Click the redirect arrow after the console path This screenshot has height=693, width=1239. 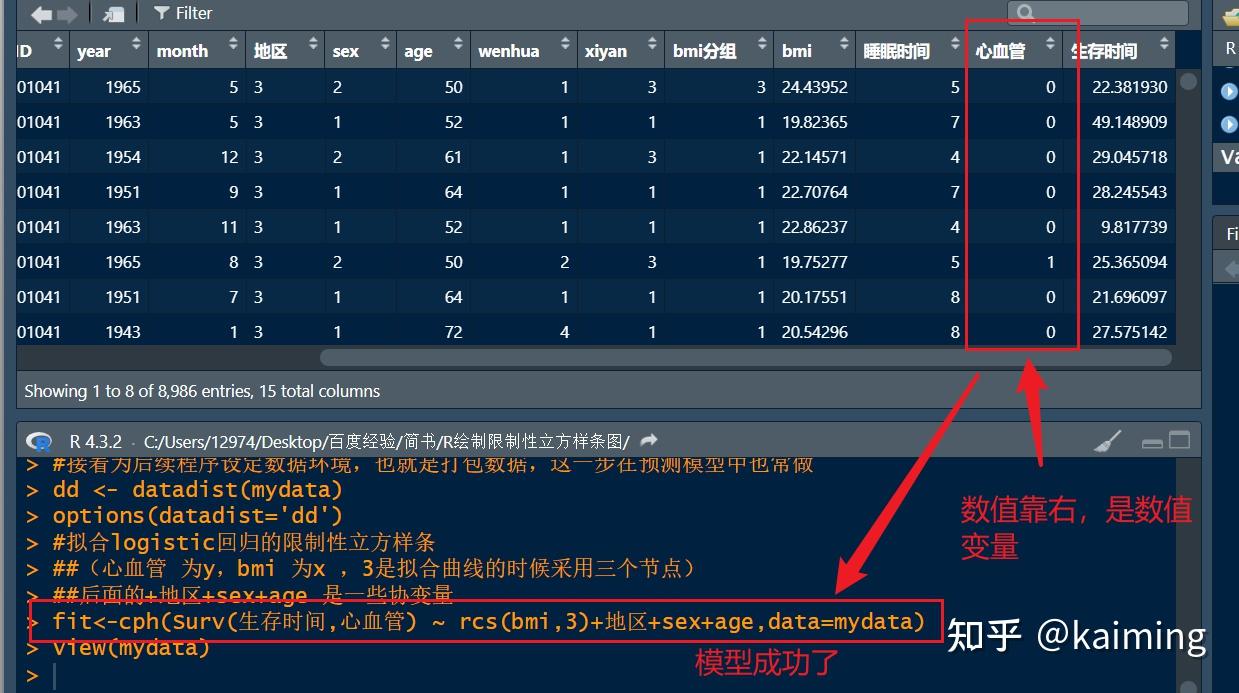click(x=646, y=438)
